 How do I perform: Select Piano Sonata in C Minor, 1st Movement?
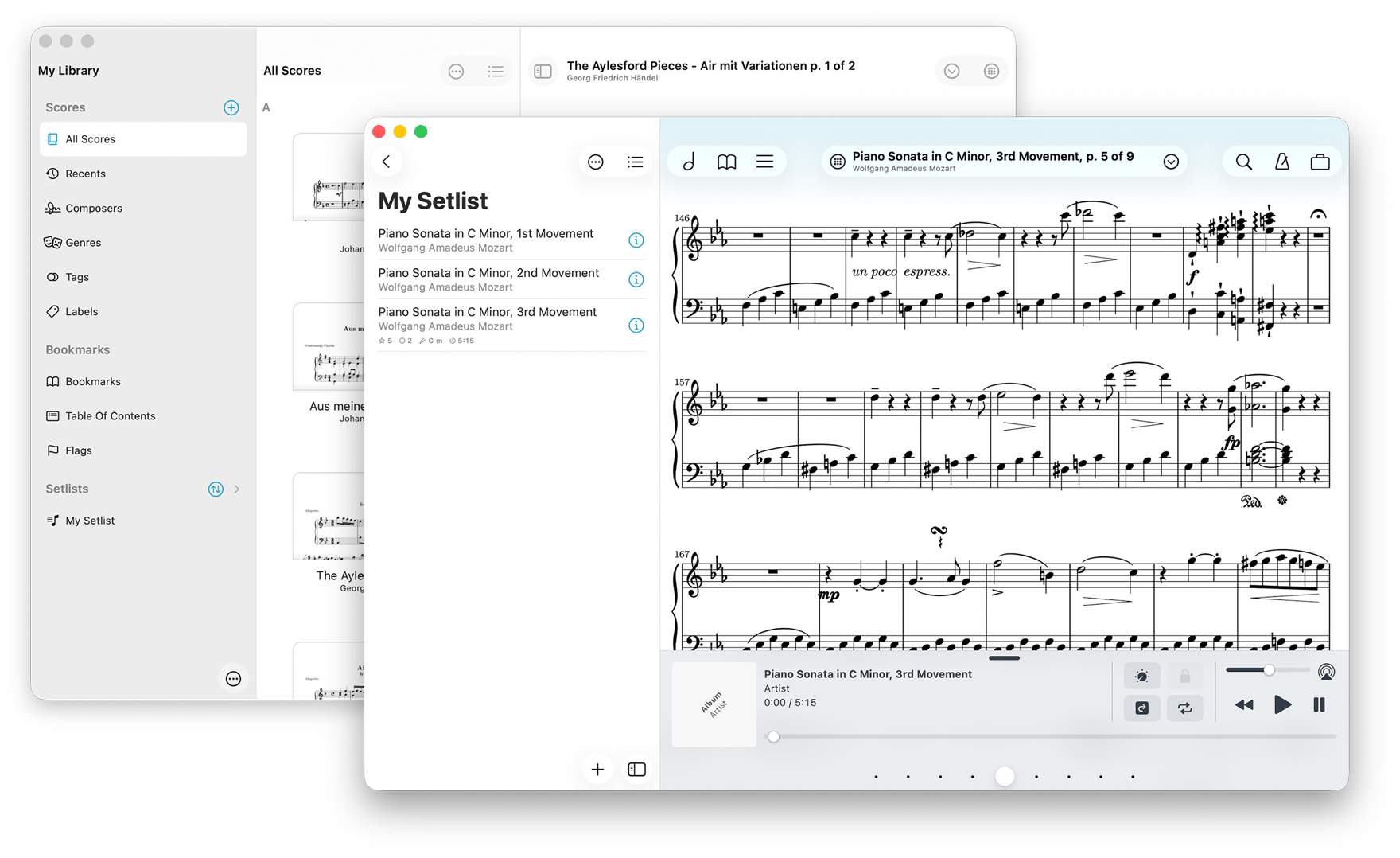point(511,240)
